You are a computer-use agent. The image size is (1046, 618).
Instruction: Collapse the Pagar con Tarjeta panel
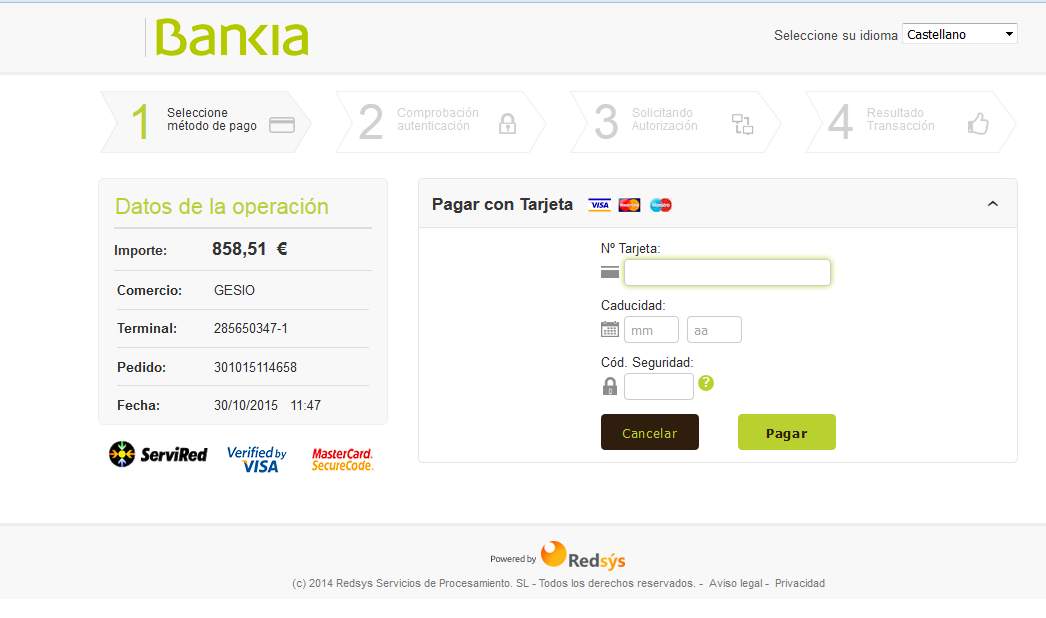[x=993, y=204]
